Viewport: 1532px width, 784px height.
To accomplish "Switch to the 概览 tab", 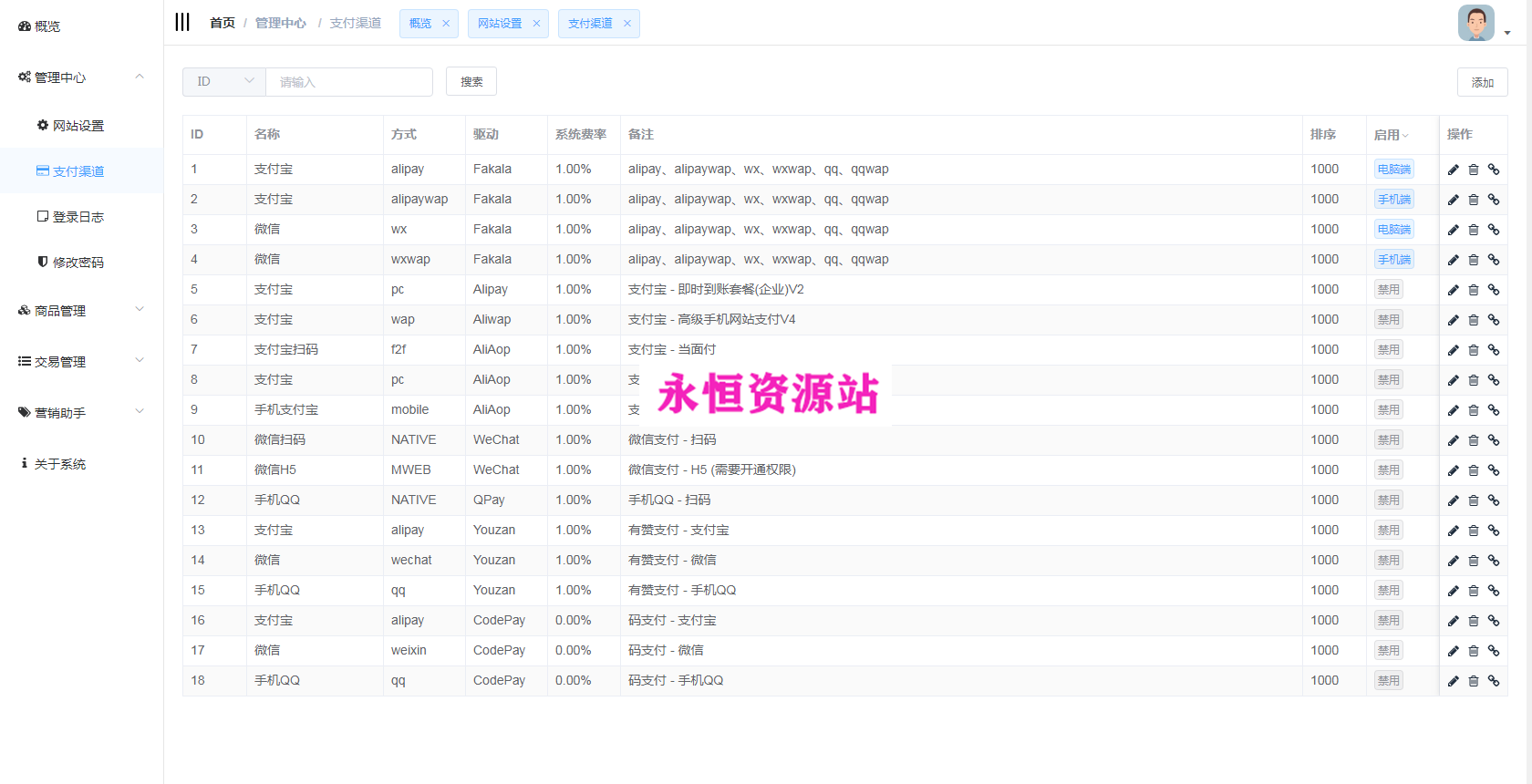I will (419, 24).
